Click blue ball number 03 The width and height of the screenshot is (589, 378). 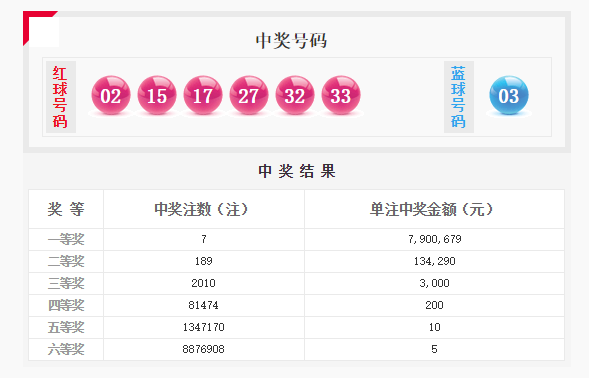(509, 95)
